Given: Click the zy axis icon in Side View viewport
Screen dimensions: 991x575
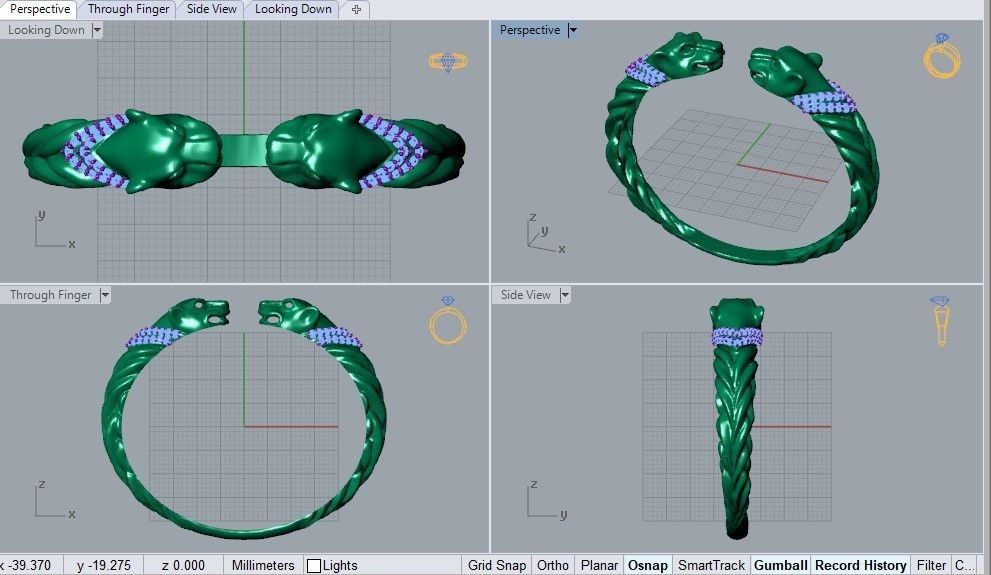Looking at the screenshot, I should pos(547,500).
